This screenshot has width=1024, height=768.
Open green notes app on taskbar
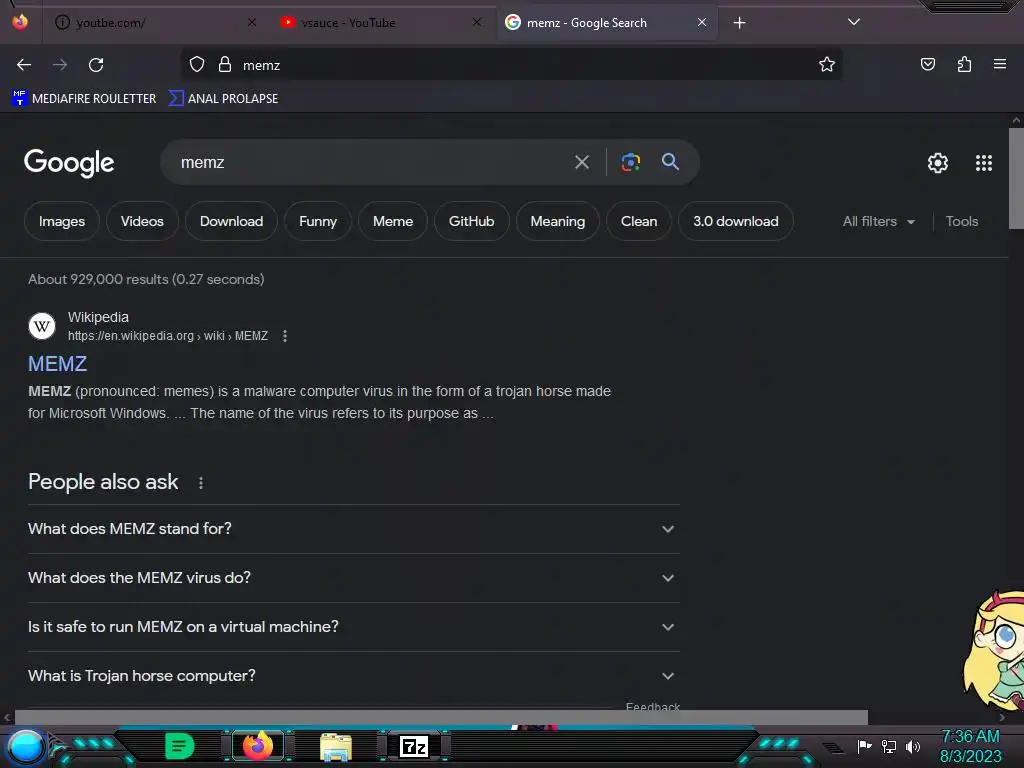tap(180, 746)
